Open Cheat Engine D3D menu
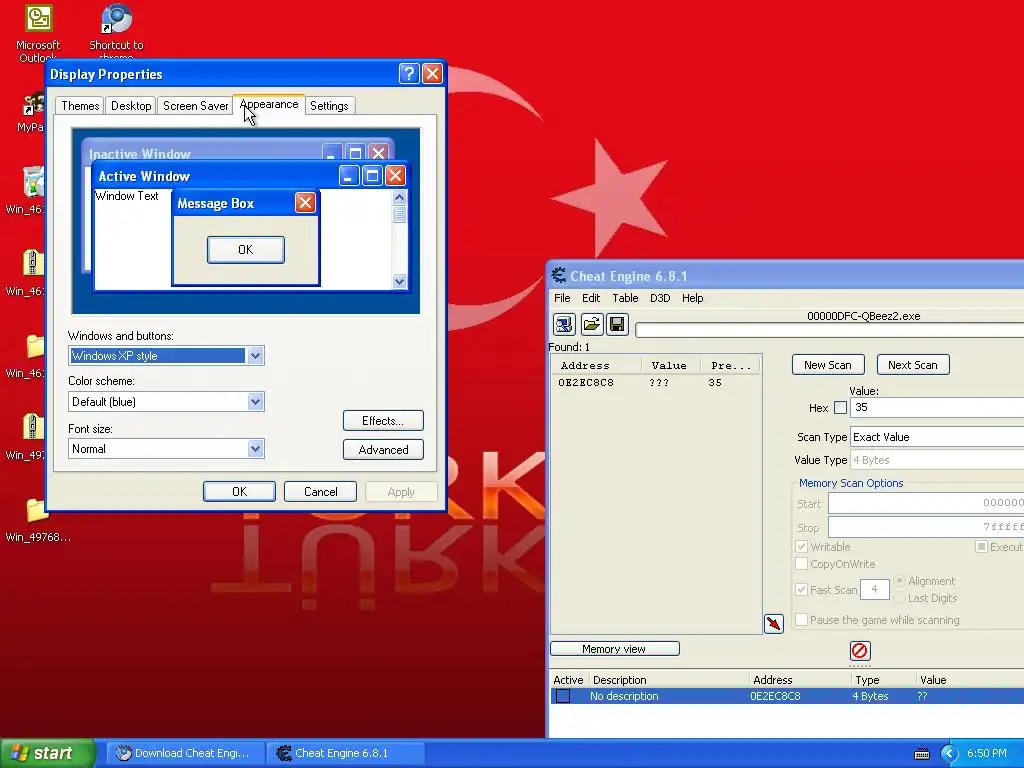This screenshot has width=1024, height=768. click(660, 298)
